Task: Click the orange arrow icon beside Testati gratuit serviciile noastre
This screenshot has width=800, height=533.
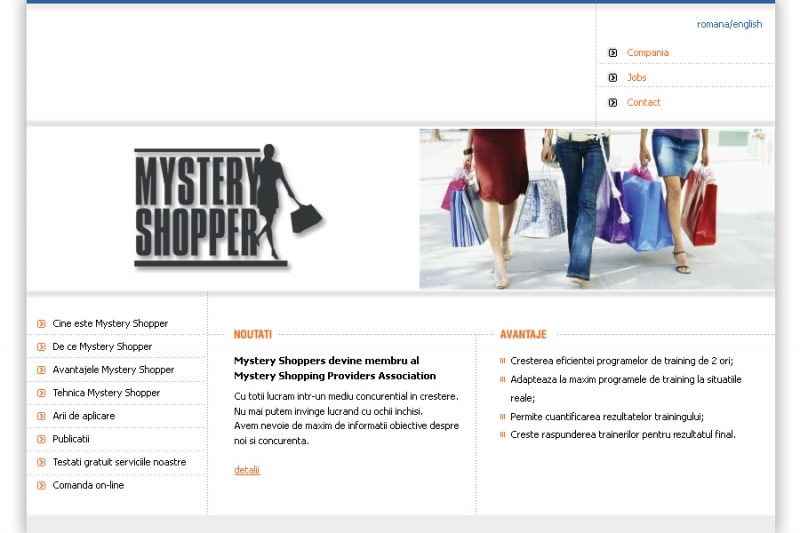Action: (41, 463)
